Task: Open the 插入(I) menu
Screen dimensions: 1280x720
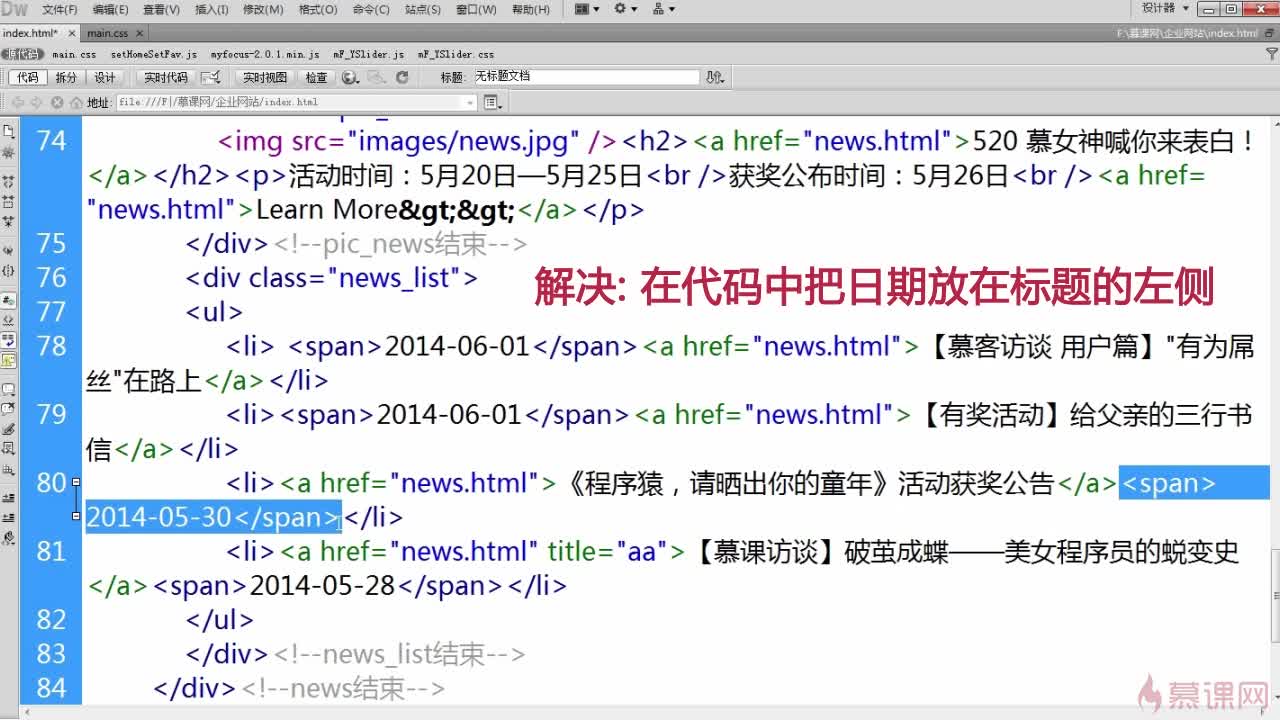Action: coord(211,9)
